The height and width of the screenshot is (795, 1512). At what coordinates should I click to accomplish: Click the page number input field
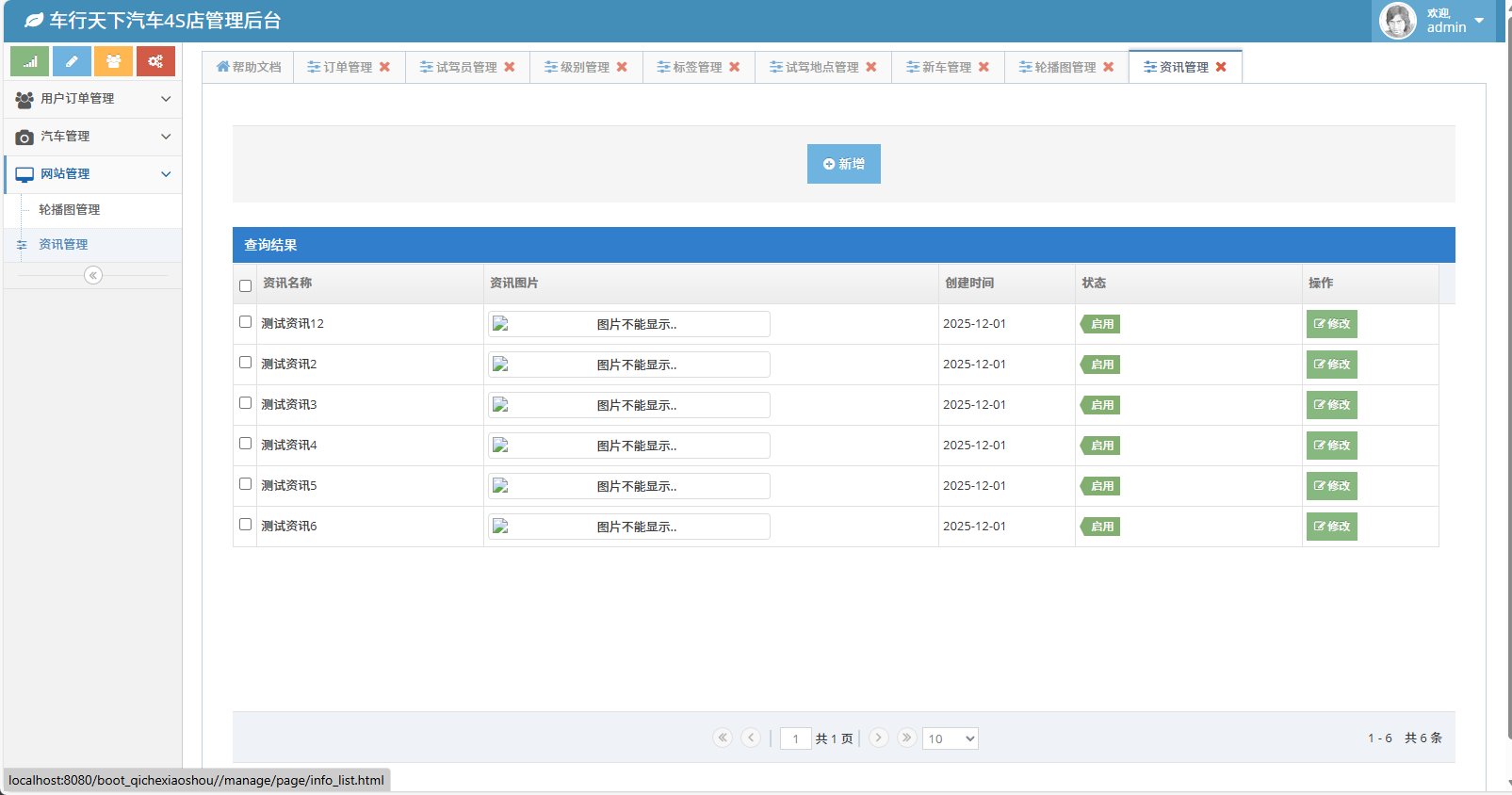[x=795, y=738]
